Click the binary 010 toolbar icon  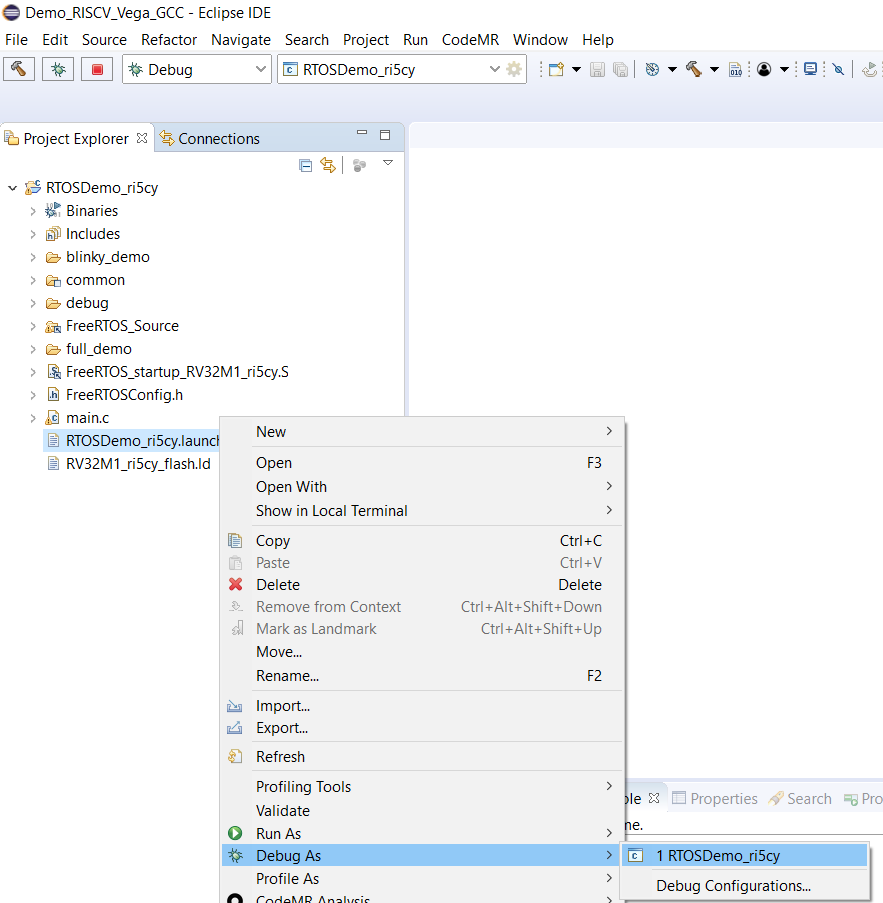point(736,70)
